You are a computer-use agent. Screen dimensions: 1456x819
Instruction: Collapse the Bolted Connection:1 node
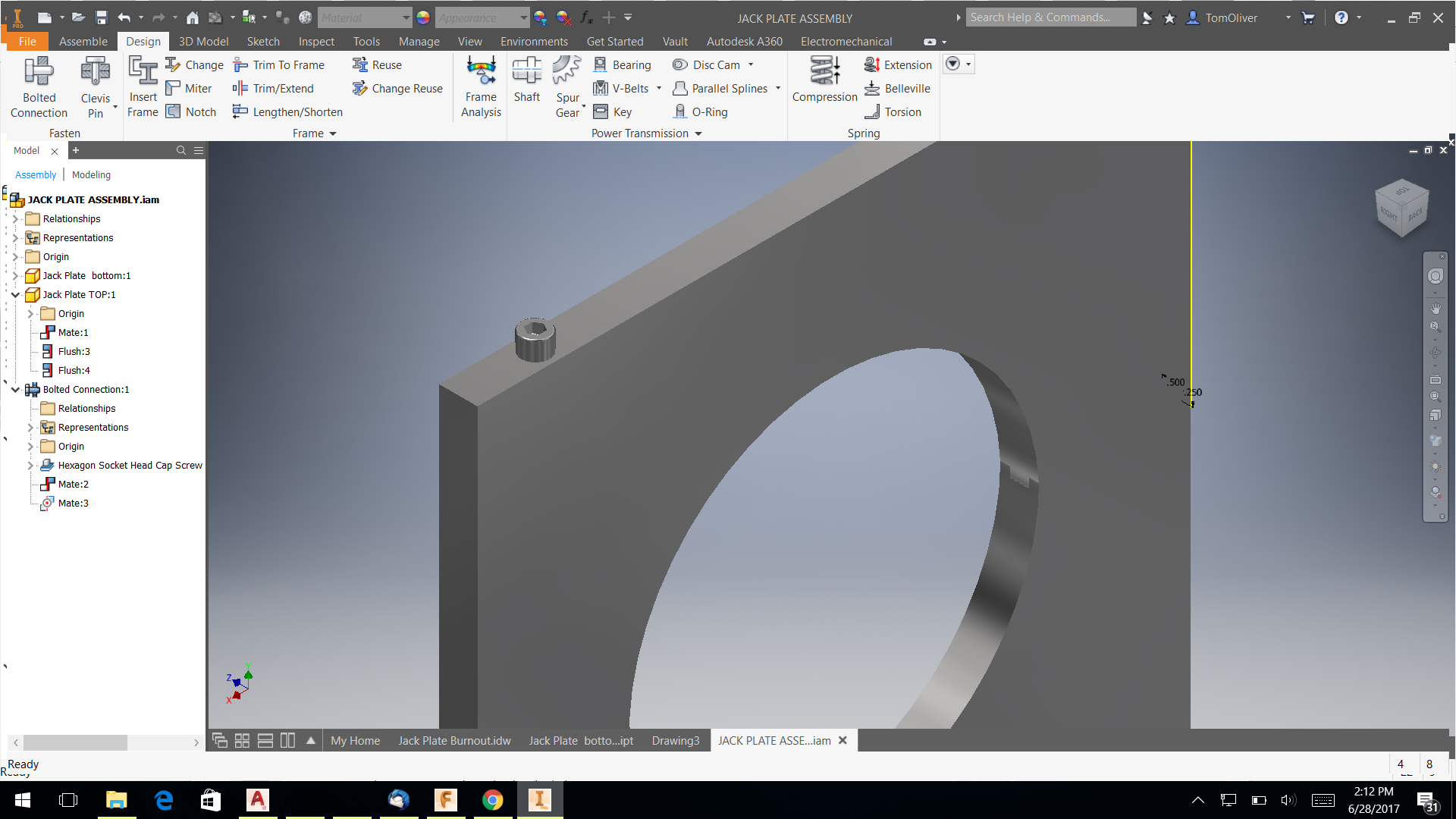[x=15, y=390]
